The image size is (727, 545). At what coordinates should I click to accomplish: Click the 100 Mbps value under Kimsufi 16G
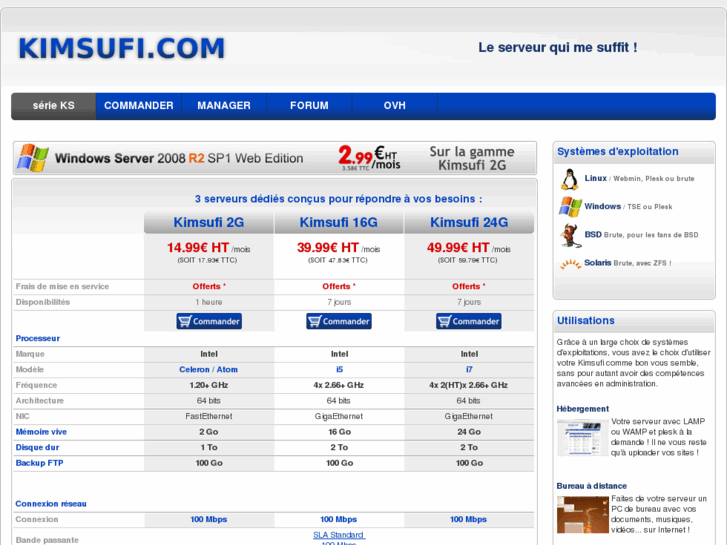[338, 519]
